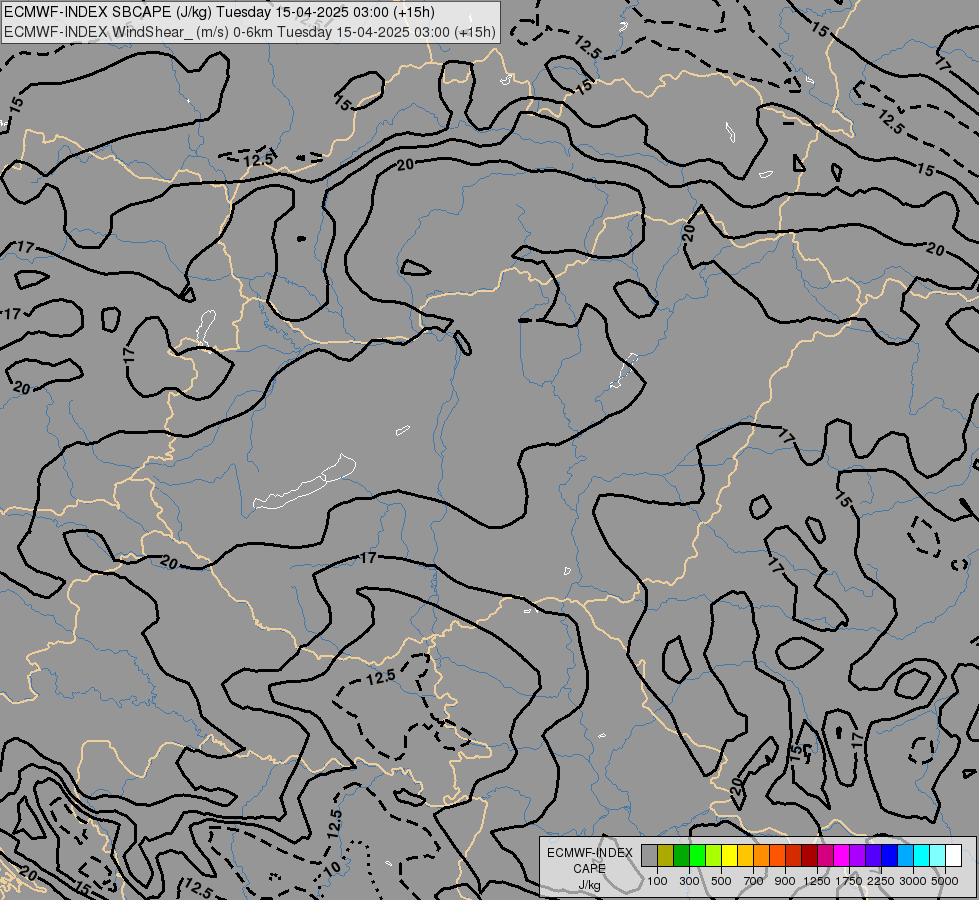The image size is (979, 900).
Task: Click the SBCAPE title line in the header
Action: click(x=219, y=12)
